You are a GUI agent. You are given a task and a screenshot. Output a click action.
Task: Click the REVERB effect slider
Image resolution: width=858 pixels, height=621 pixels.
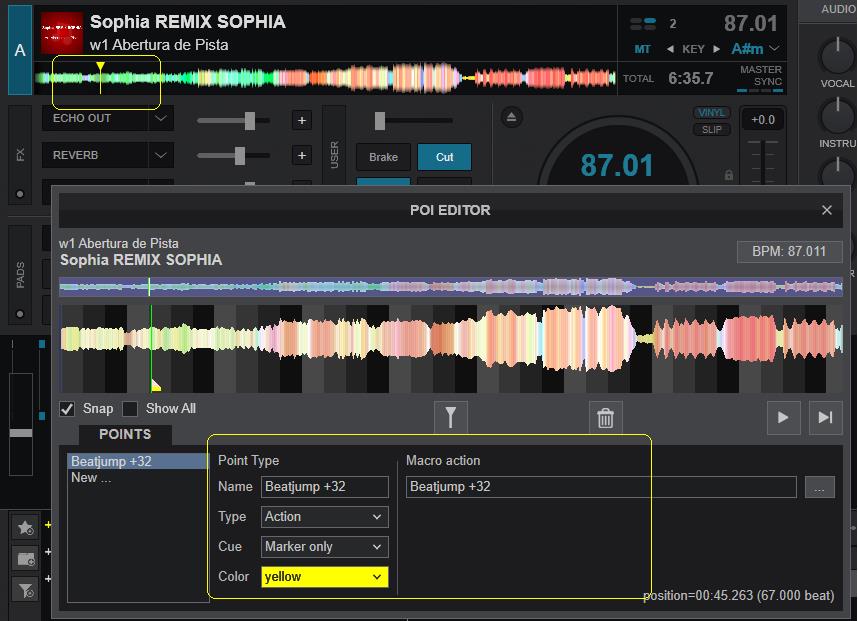pyautogui.click(x=233, y=155)
